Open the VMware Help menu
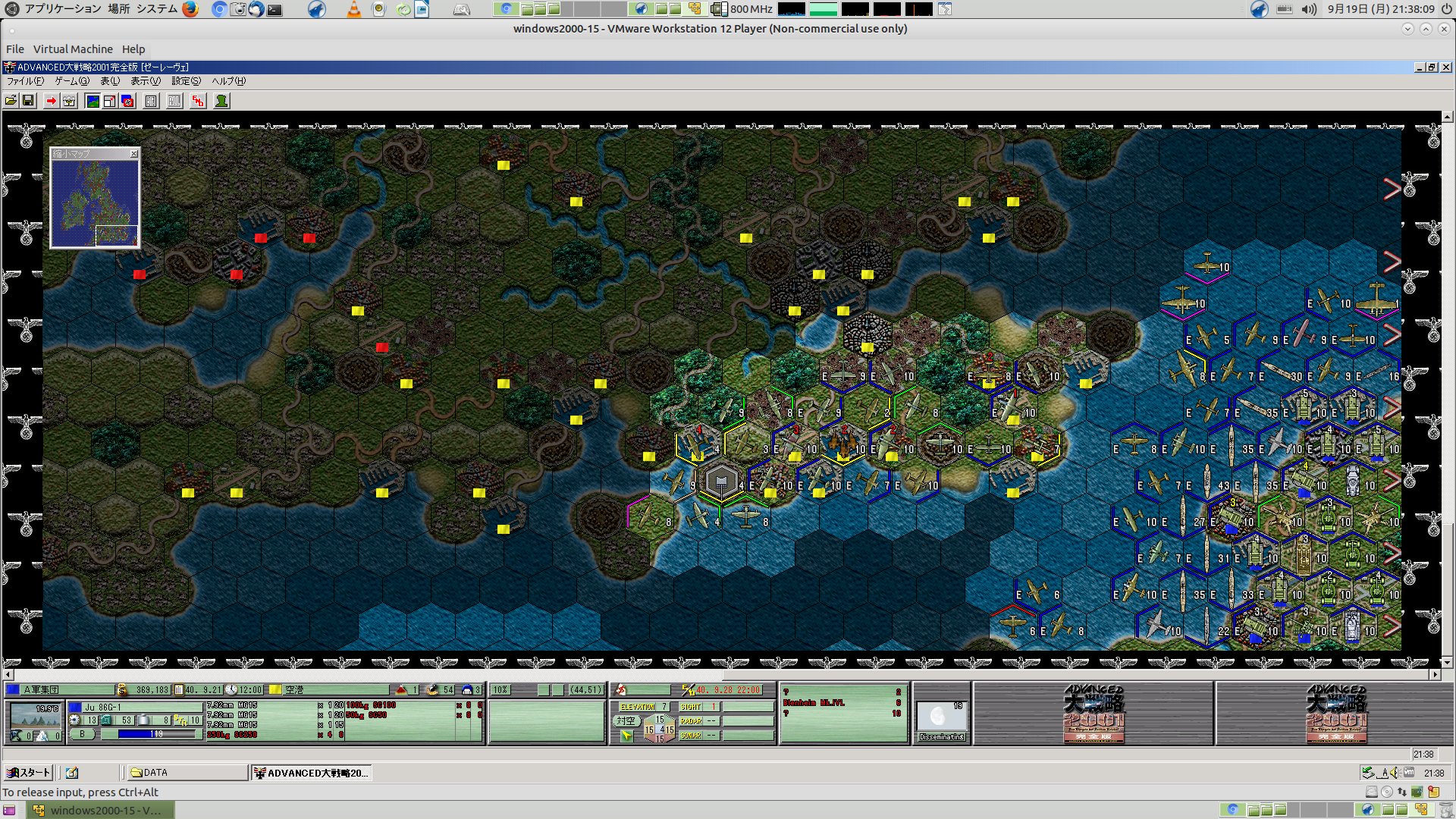Screen dimensions: 1456x819 [x=133, y=49]
